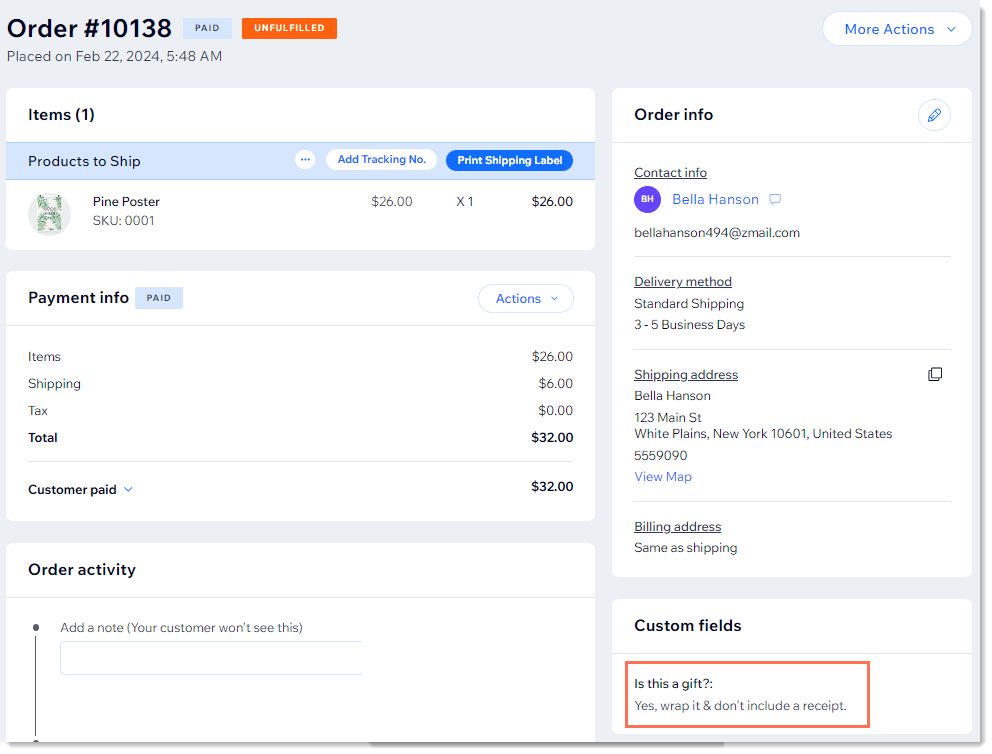Open the View Map link

(x=662, y=476)
